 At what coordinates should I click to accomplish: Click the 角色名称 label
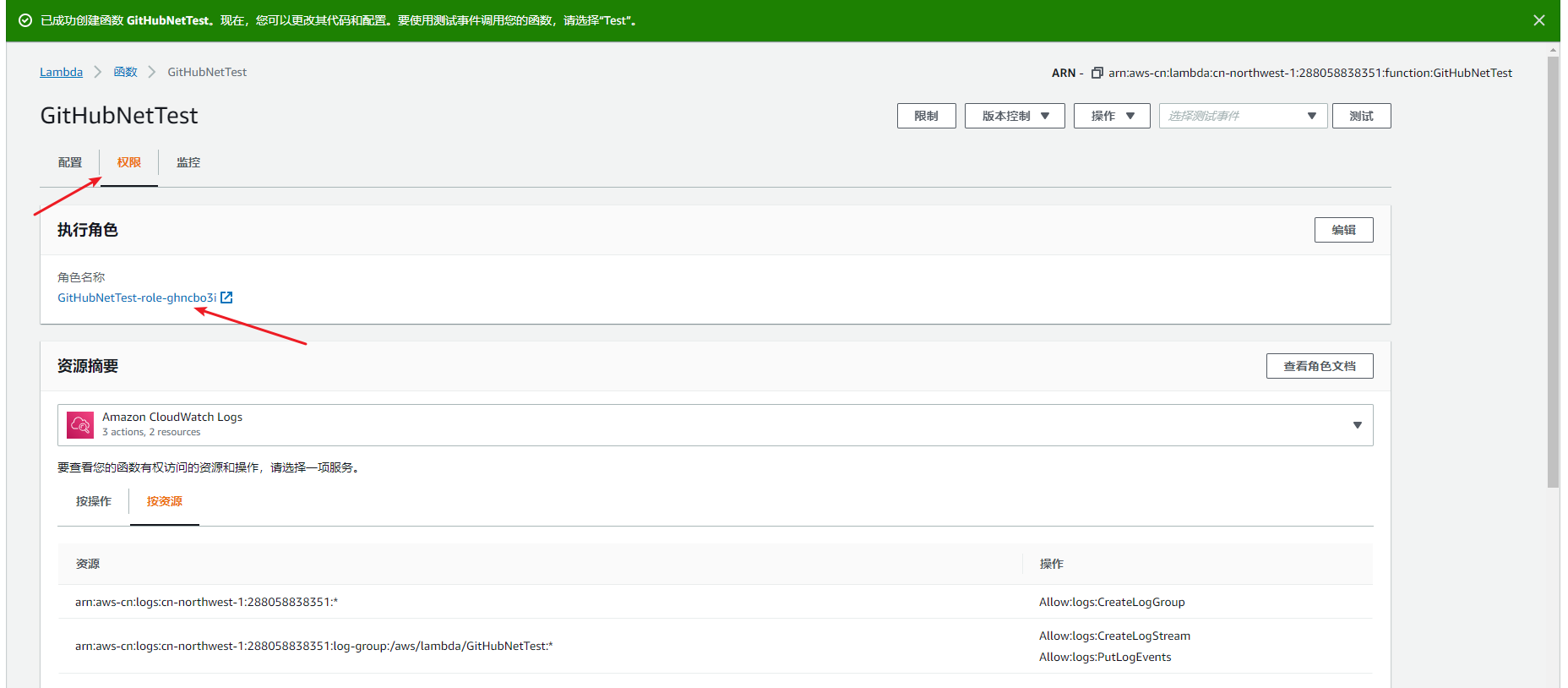(x=81, y=277)
